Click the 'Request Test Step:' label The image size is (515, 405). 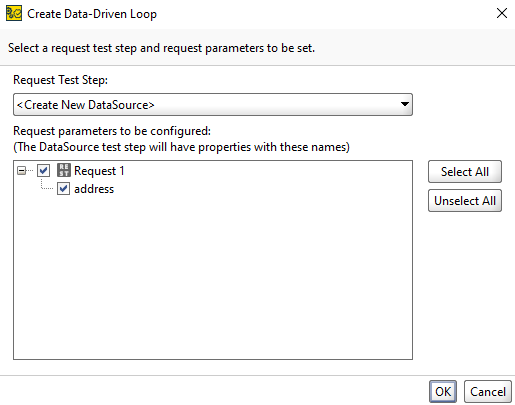tap(60, 80)
